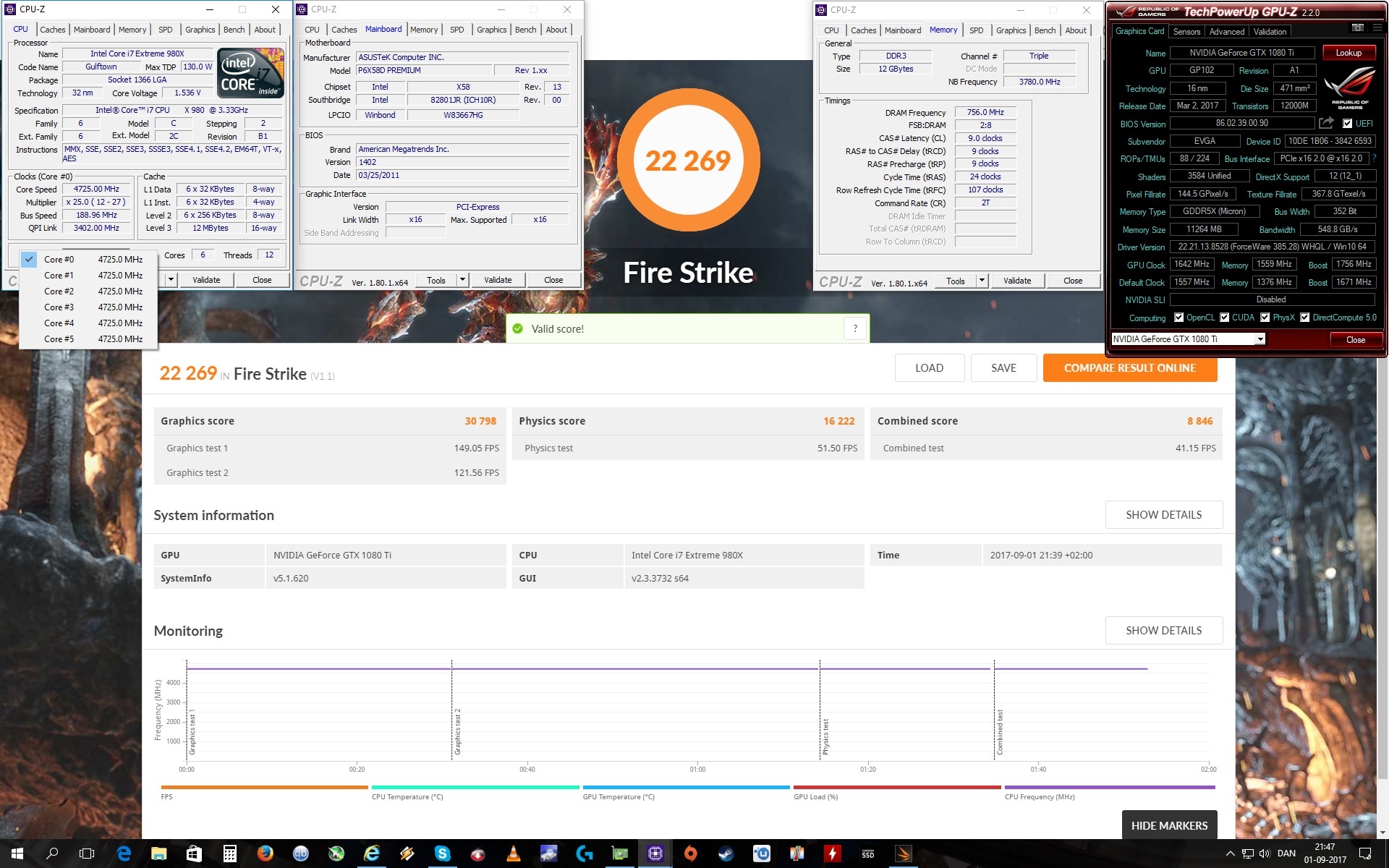This screenshot has width=1389, height=868.
Task: Click Tools button in Mainboard CPU-Z window
Action: pos(436,280)
